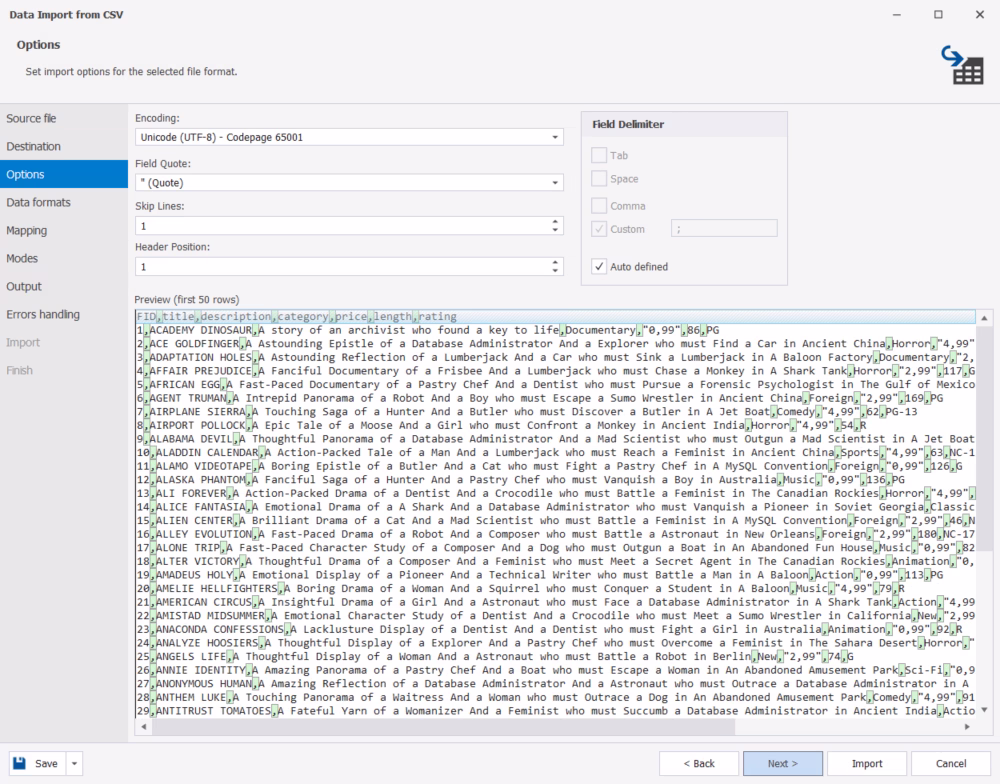The width and height of the screenshot is (1000, 784).
Task: Click the Import button
Action: pos(867,764)
